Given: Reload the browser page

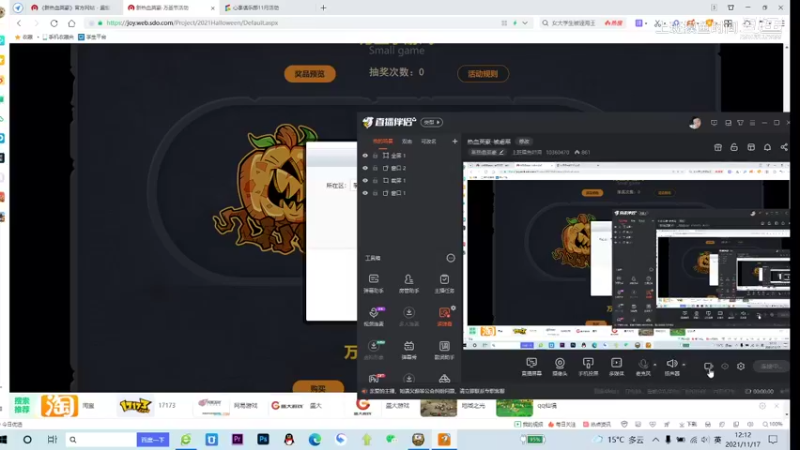Looking at the screenshot, I should coord(54,23).
